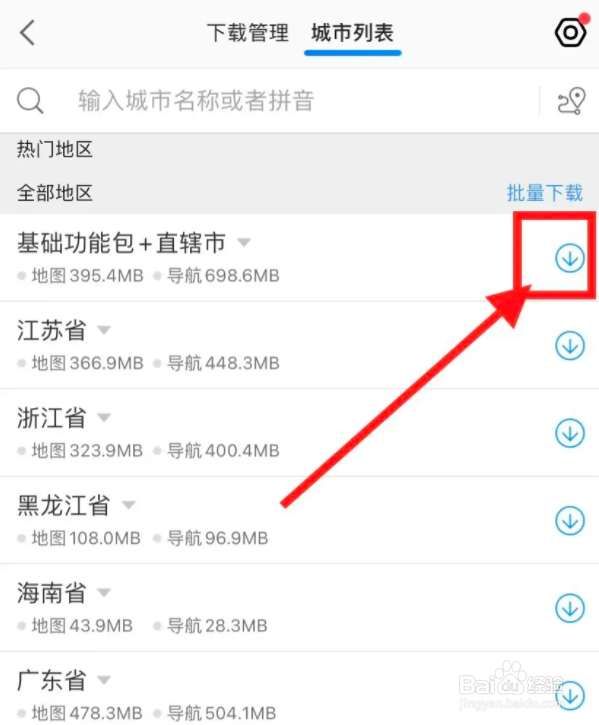Tap the 批量下载 link
The image size is (599, 725).
[x=544, y=193]
